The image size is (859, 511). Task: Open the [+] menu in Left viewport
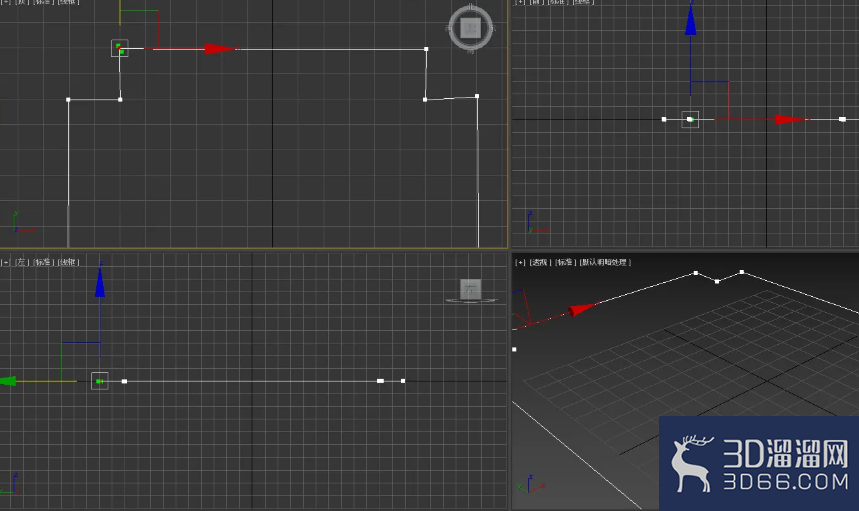tap(5, 262)
